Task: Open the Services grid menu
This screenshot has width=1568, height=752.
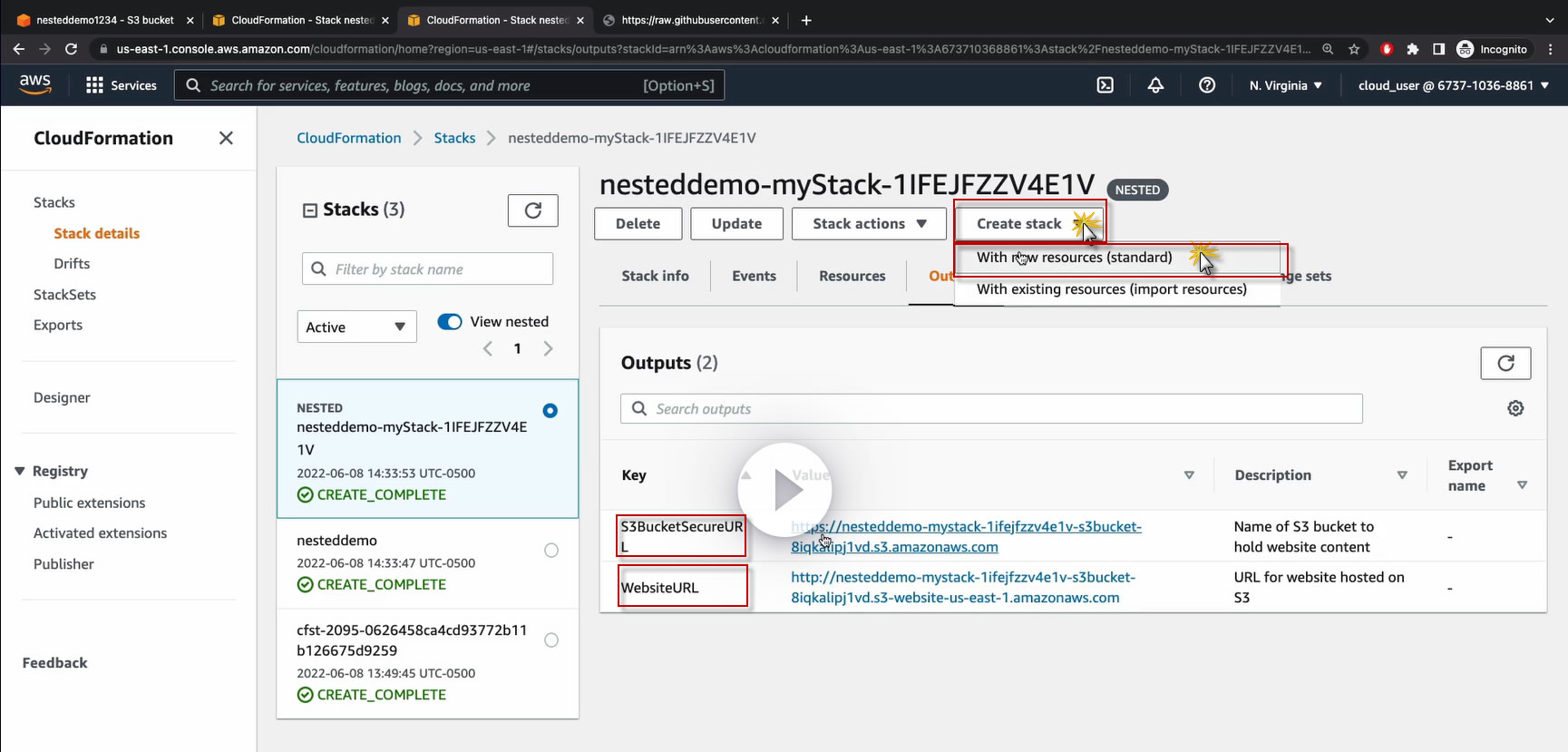Action: click(x=121, y=85)
